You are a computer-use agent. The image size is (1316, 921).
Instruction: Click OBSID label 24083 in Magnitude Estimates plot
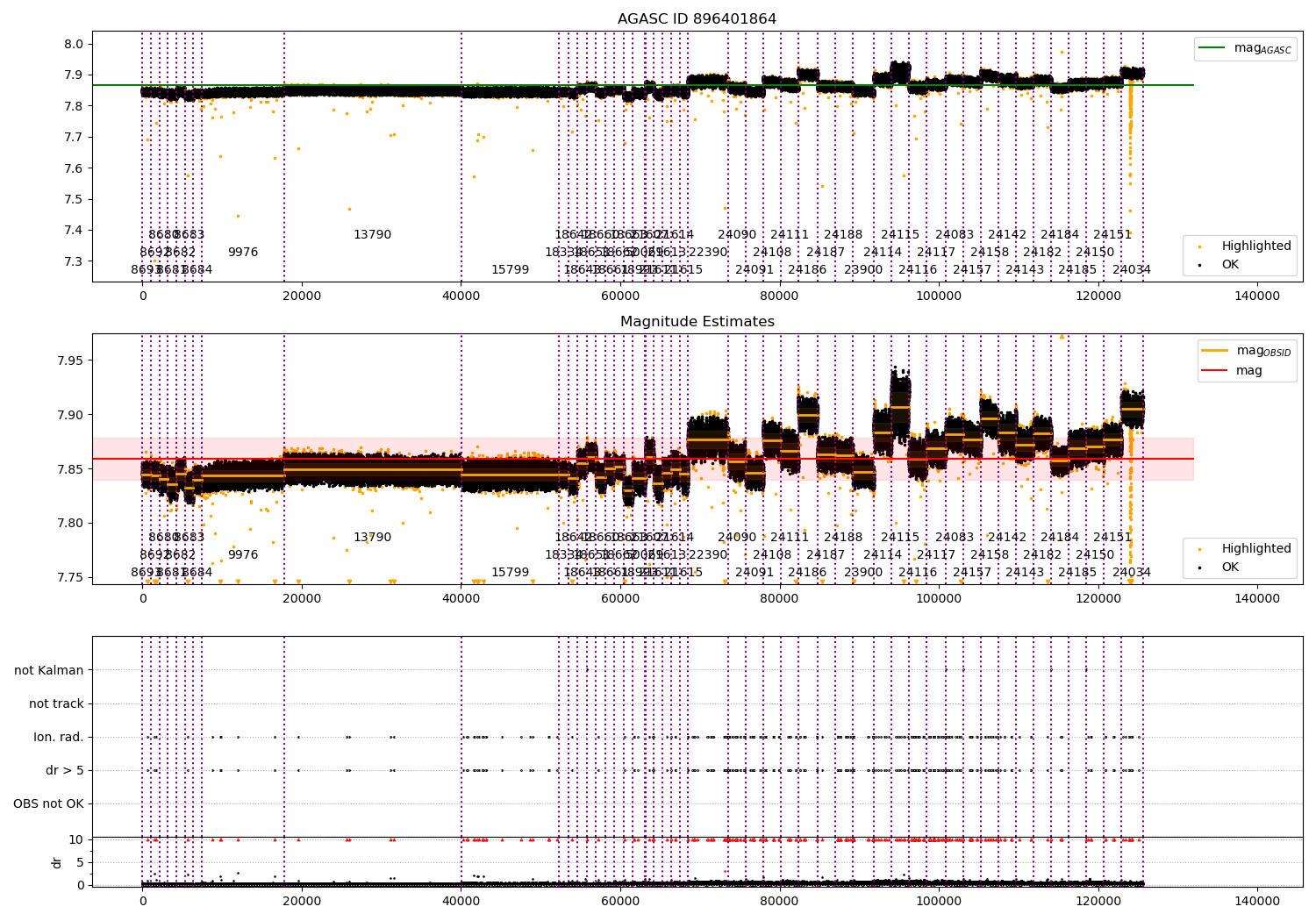pyautogui.click(x=955, y=538)
